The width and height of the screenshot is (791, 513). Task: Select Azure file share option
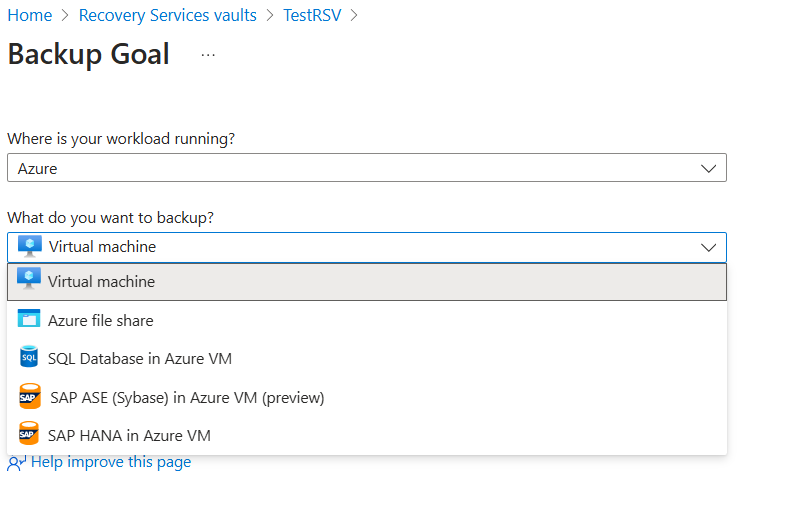click(101, 321)
